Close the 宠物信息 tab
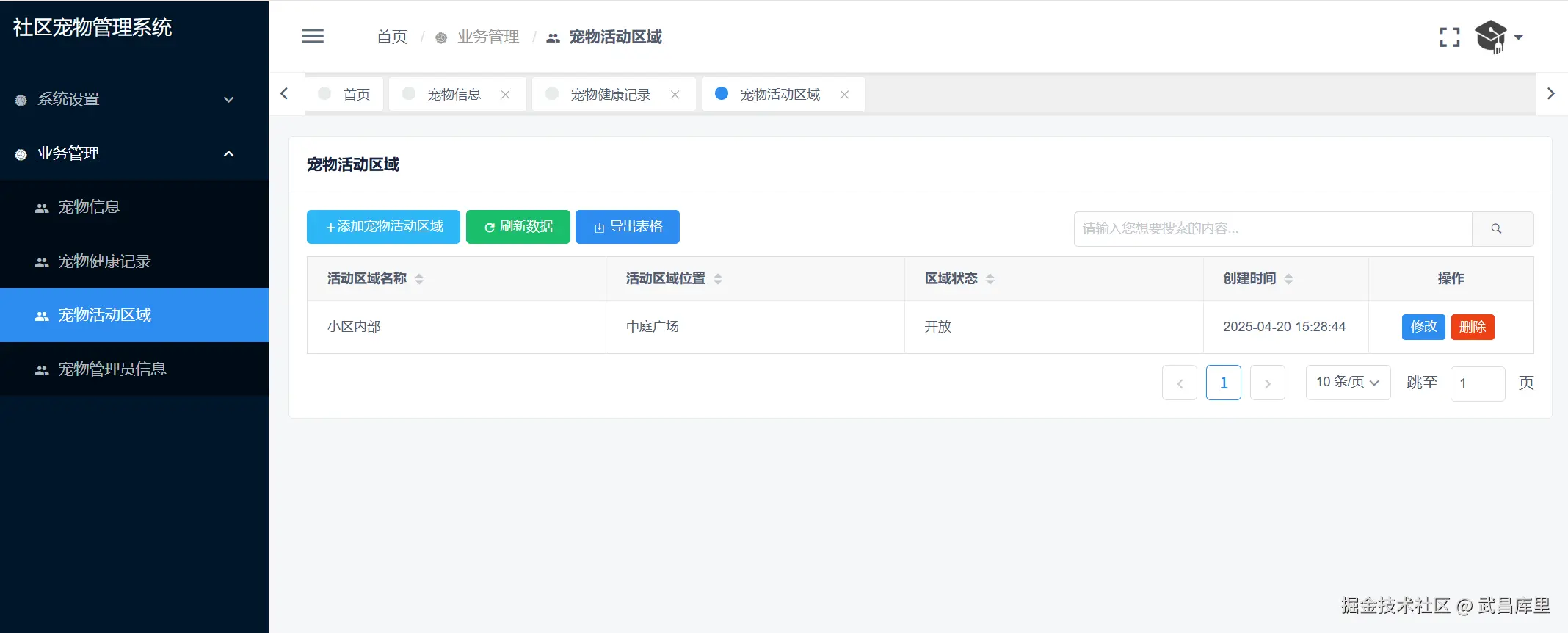This screenshot has width=1568, height=633. pos(505,95)
